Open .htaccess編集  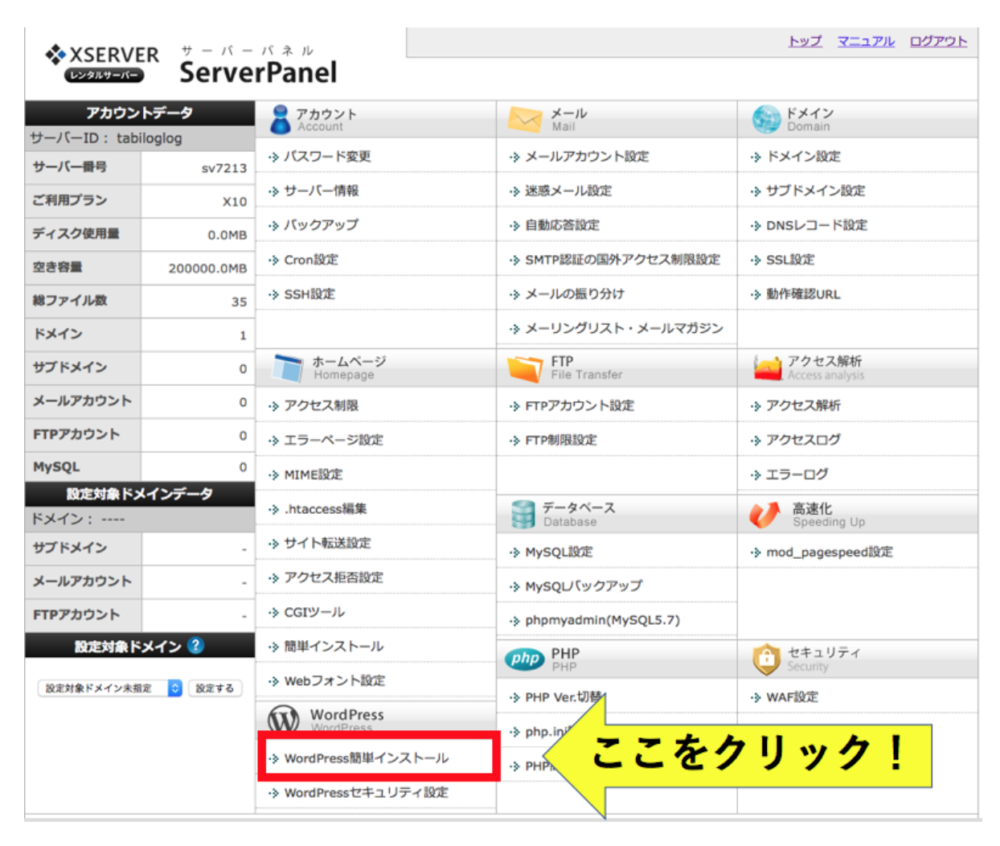325,509
